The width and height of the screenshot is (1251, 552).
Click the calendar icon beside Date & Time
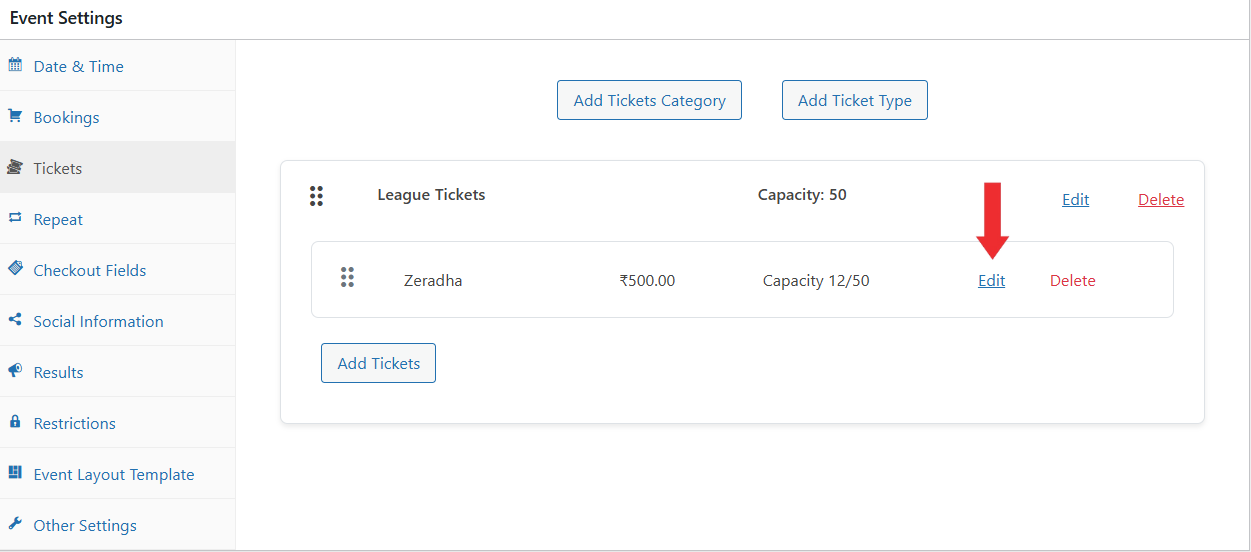coord(15,66)
